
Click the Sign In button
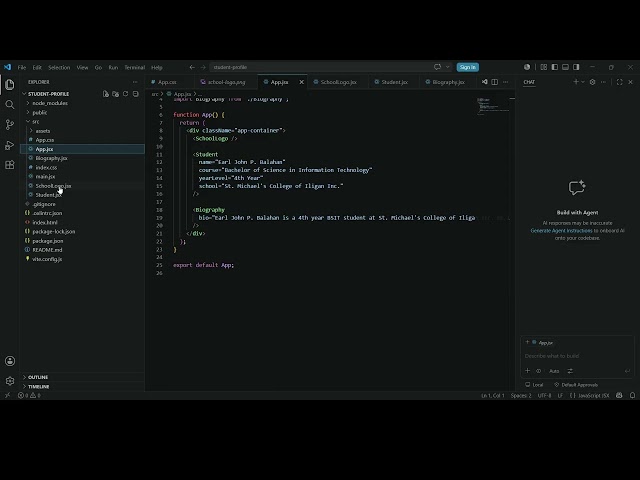[x=468, y=67]
